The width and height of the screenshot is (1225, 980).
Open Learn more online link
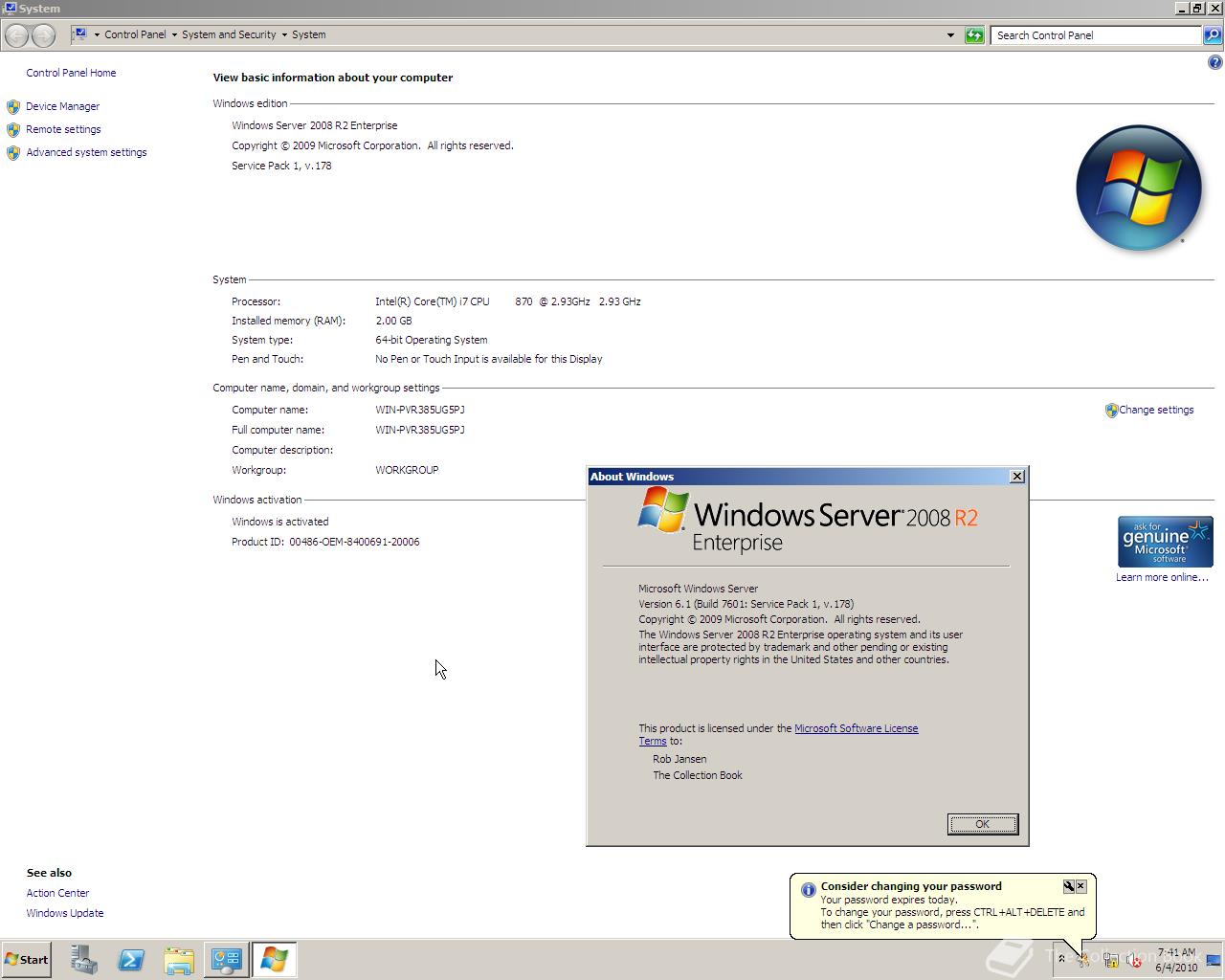(x=1162, y=577)
